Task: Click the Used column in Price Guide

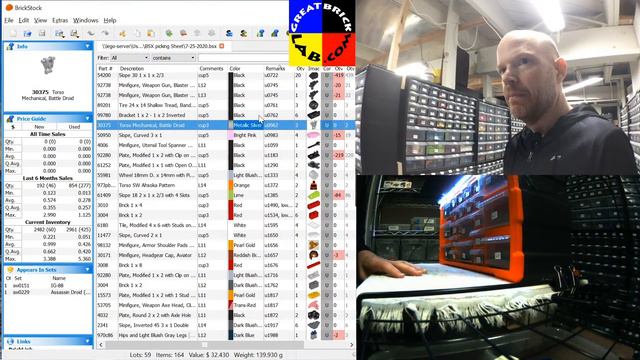Action: tap(74, 127)
